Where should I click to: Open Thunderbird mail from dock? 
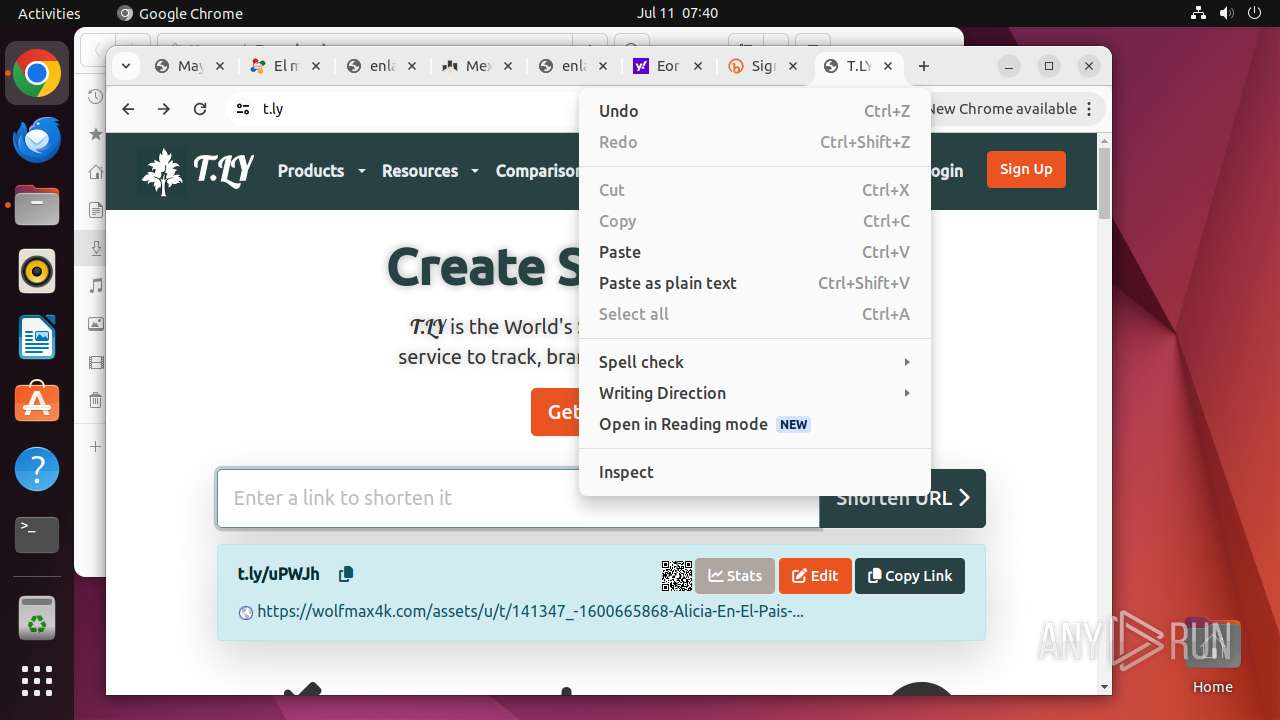click(37, 140)
